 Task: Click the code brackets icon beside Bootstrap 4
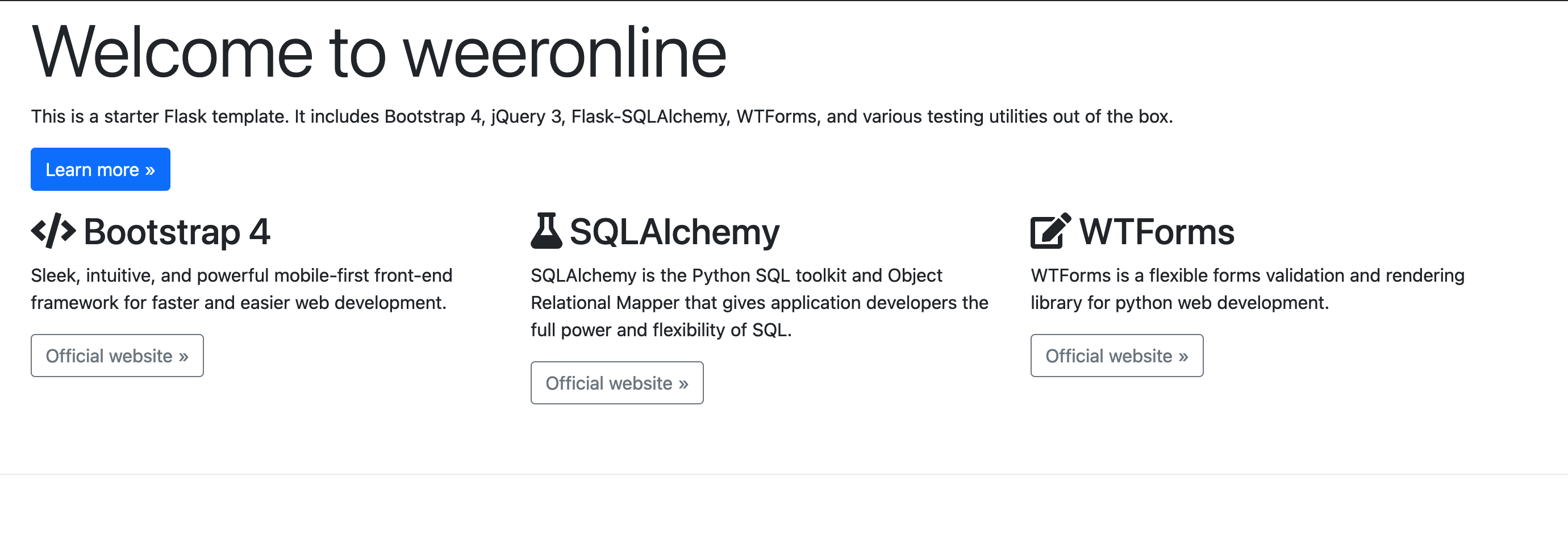[53, 231]
